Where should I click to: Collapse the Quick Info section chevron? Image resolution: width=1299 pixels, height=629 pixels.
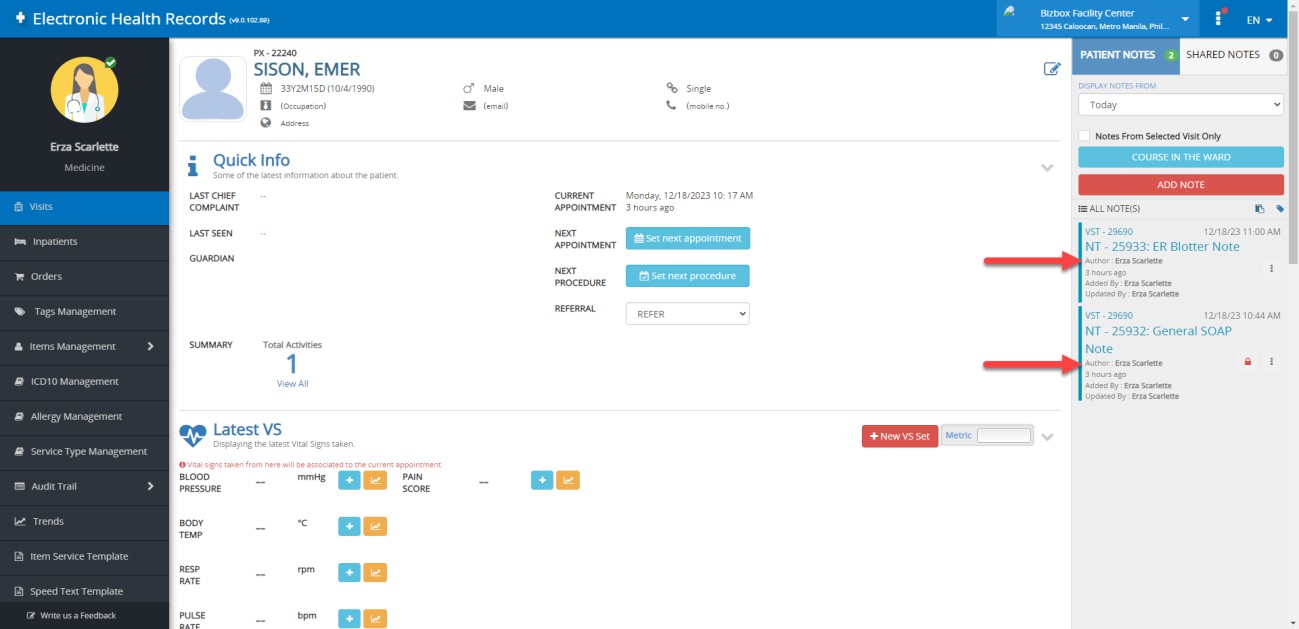pos(1047,167)
